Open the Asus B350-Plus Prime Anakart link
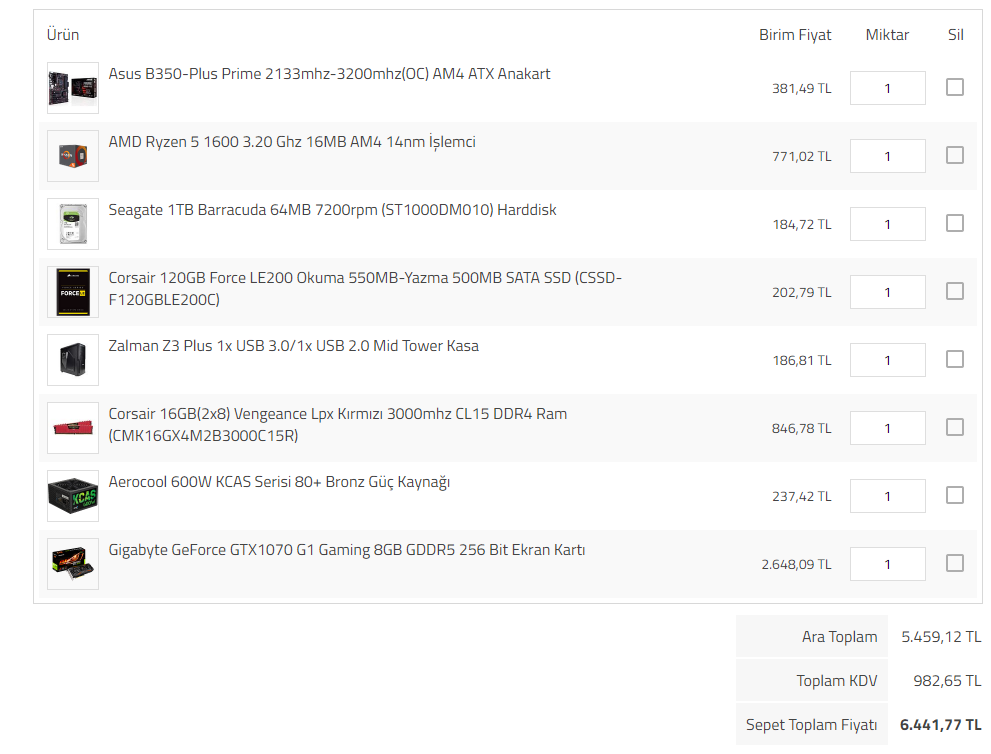The height and width of the screenshot is (754, 991). coord(329,74)
